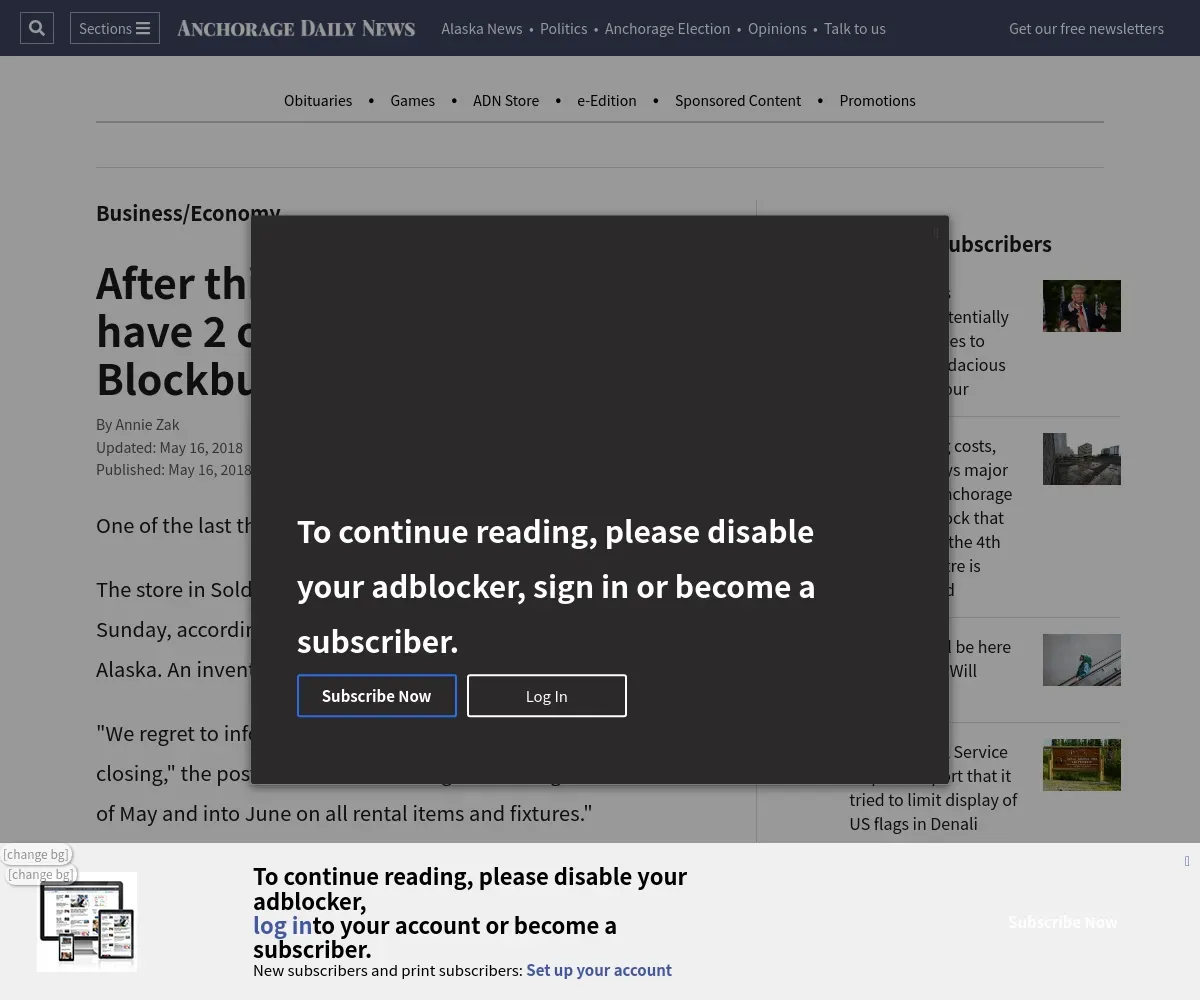Click Subscribe Now in dark modal
Image resolution: width=1200 pixels, height=1000 pixels.
pyautogui.click(x=377, y=696)
